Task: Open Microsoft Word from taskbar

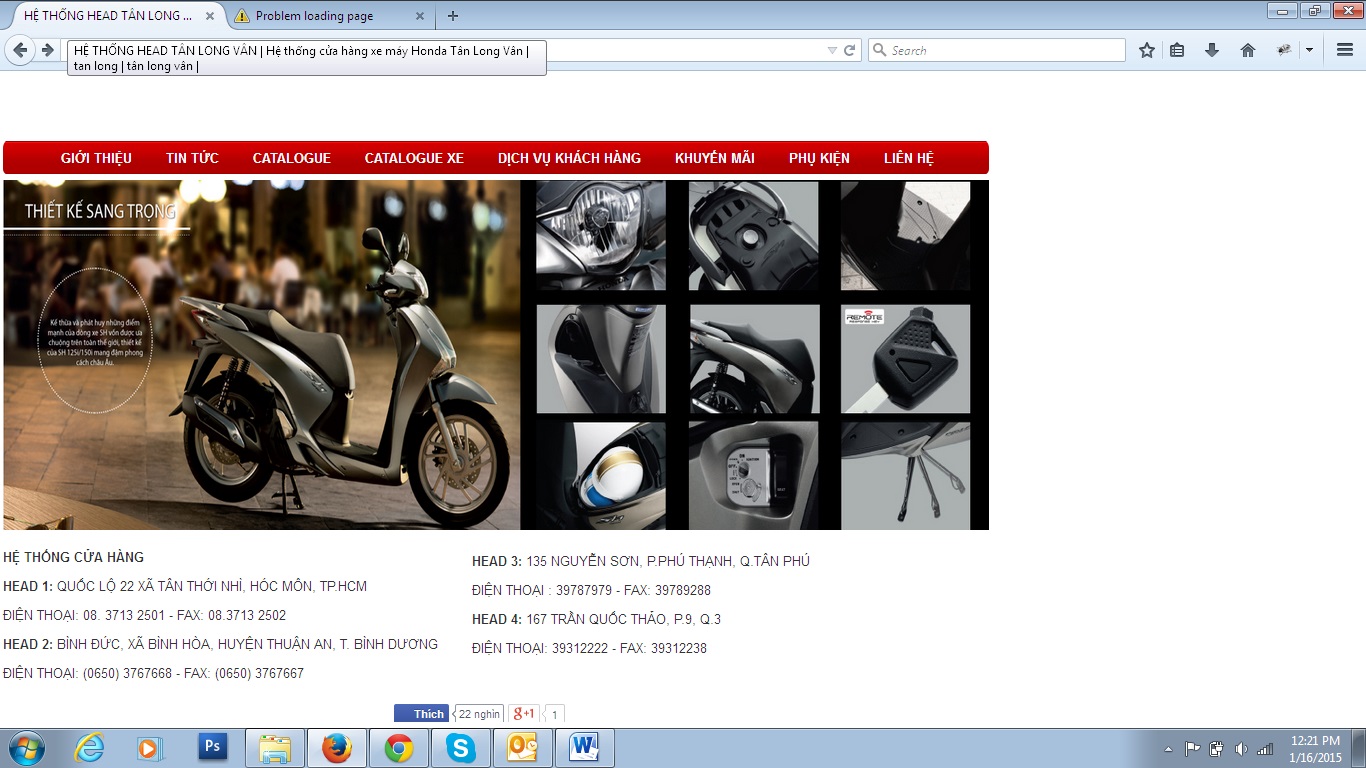Action: (x=585, y=748)
